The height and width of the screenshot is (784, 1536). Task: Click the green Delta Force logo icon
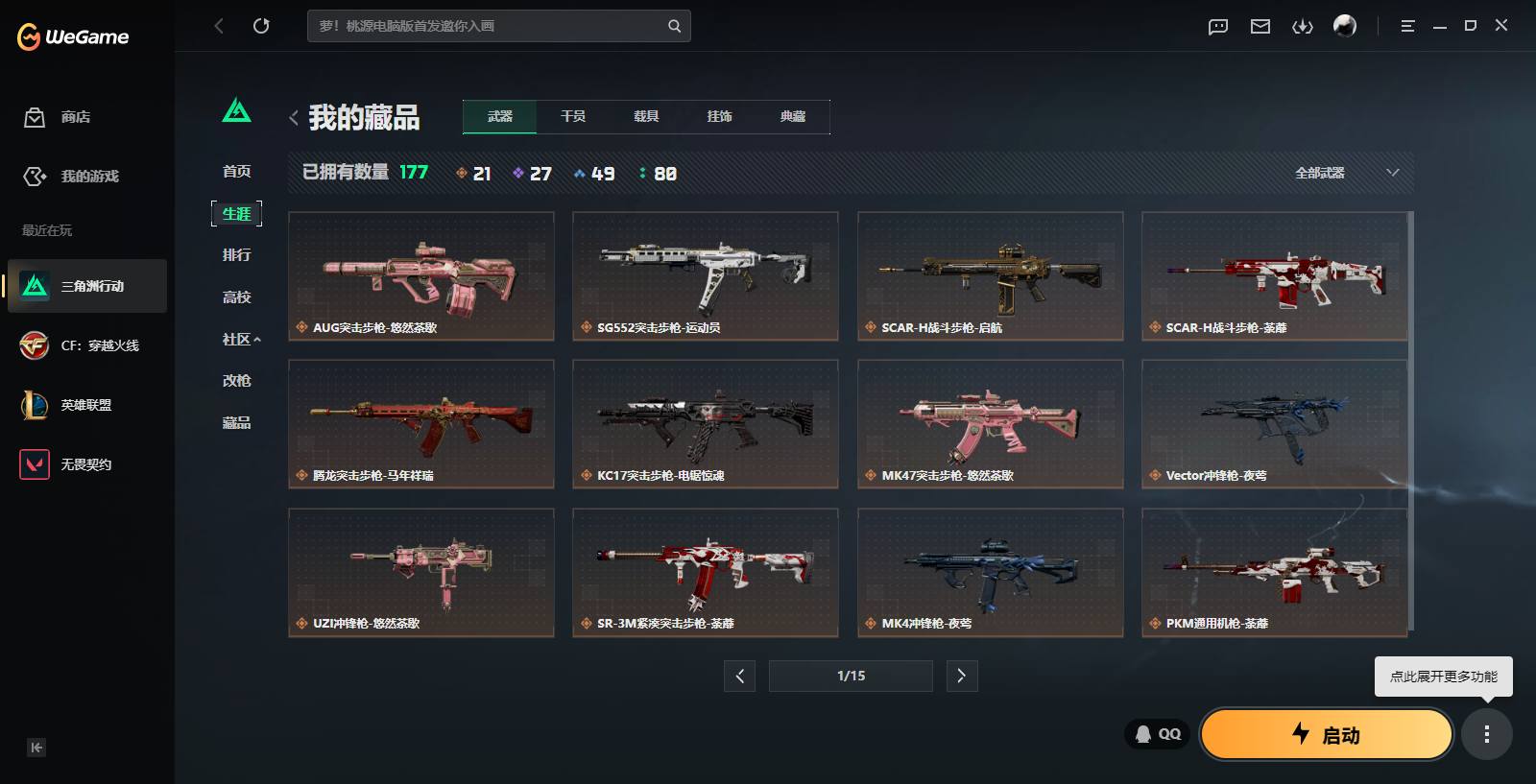tap(237, 110)
